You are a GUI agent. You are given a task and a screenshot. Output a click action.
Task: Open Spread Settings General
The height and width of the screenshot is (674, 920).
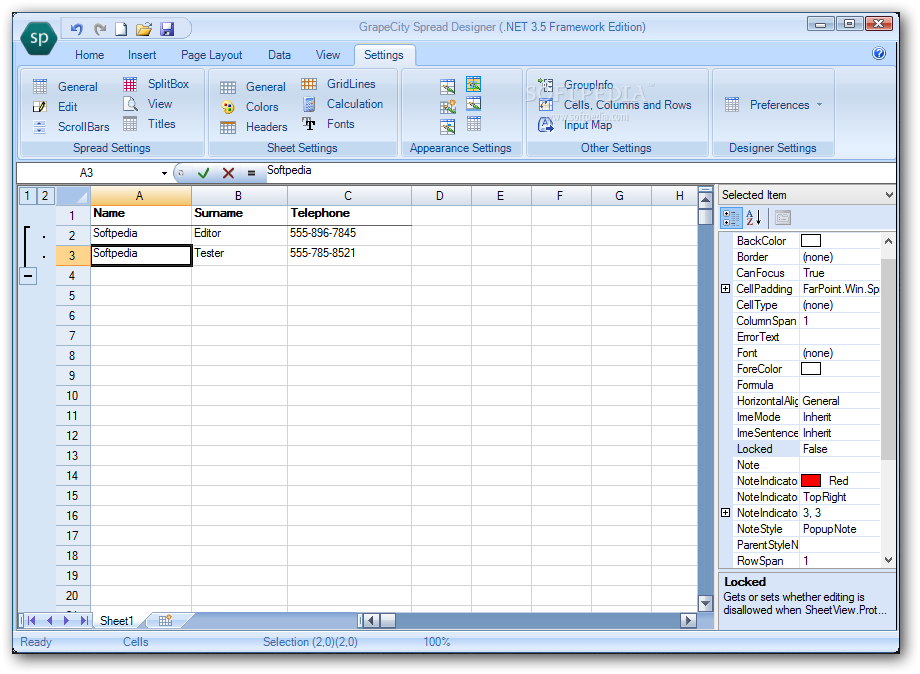tap(65, 87)
